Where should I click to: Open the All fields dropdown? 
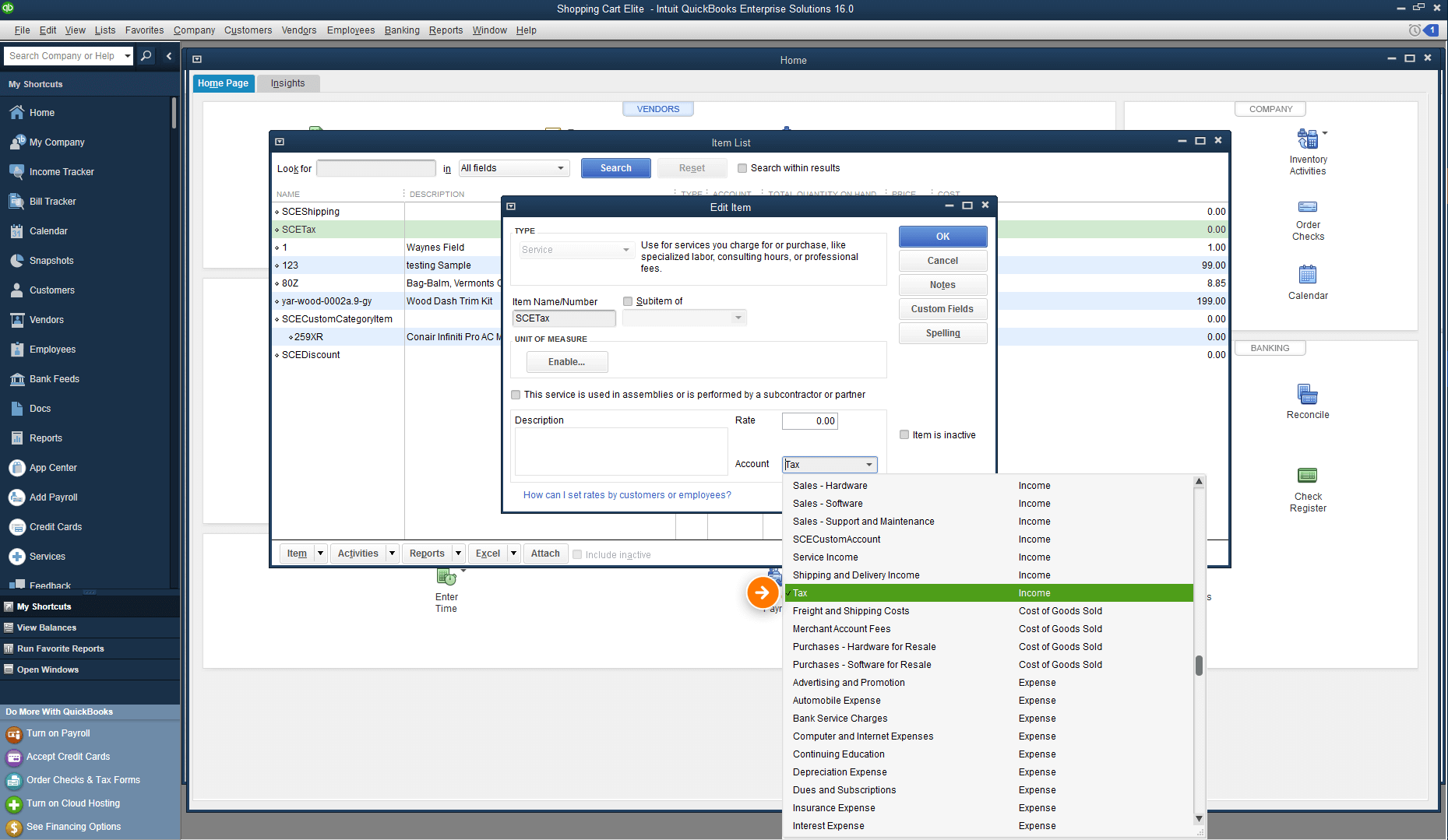pyautogui.click(x=514, y=168)
